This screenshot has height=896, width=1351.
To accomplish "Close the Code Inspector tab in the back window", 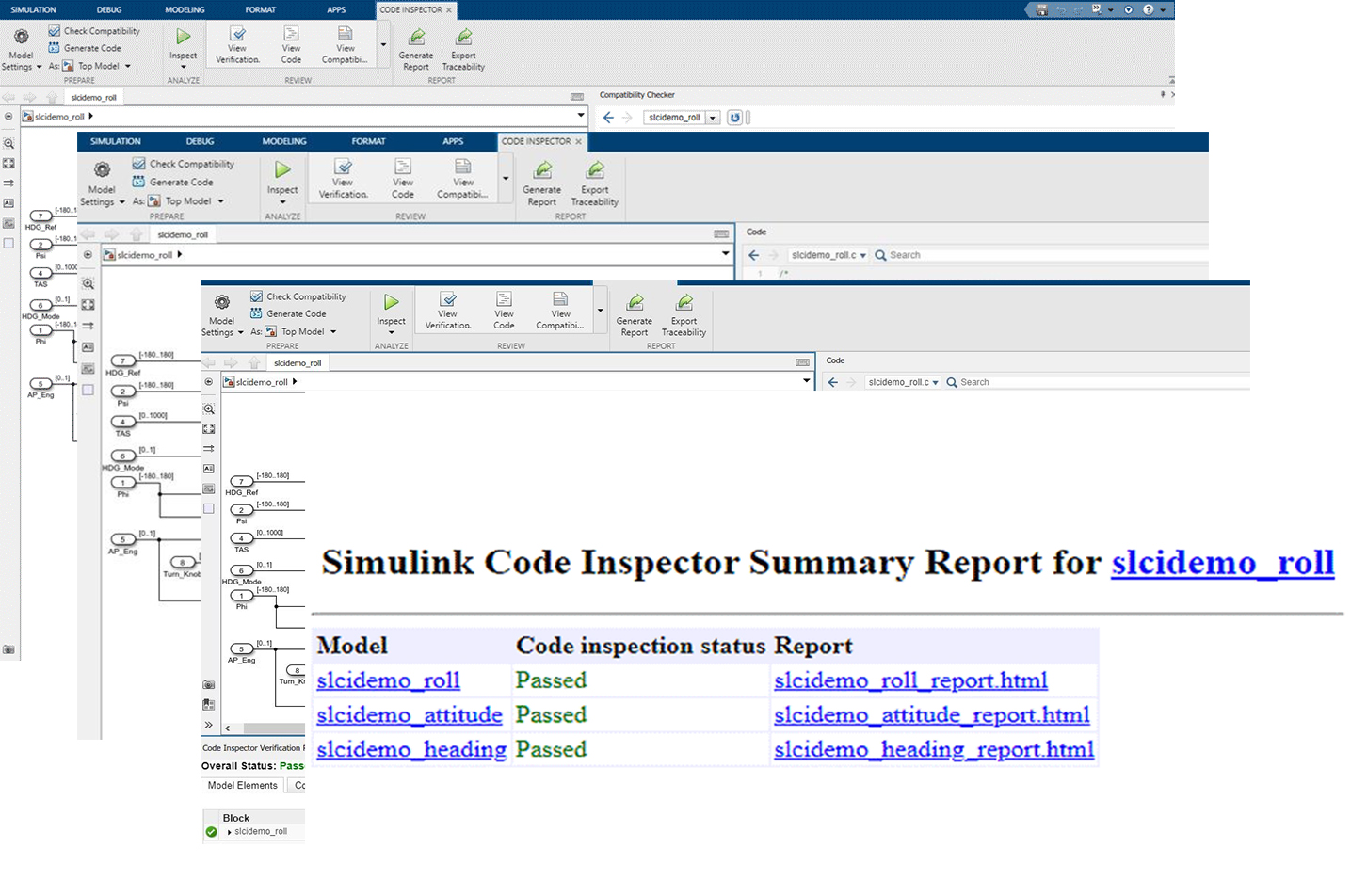I will coord(448,9).
